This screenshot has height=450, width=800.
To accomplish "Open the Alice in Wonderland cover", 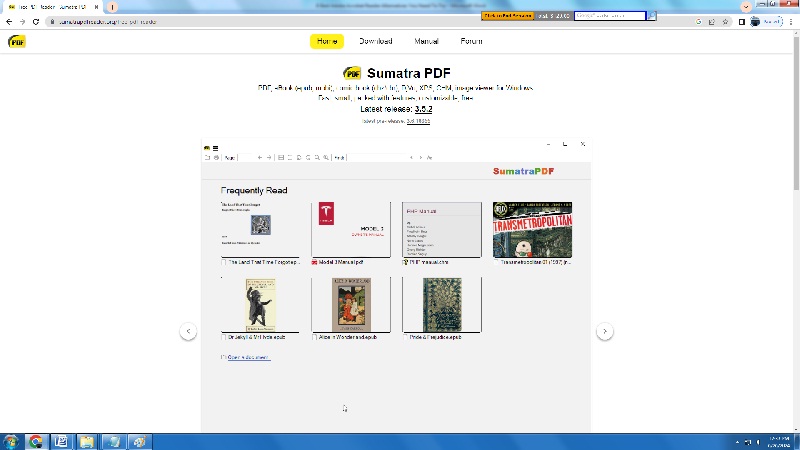I will point(351,305).
